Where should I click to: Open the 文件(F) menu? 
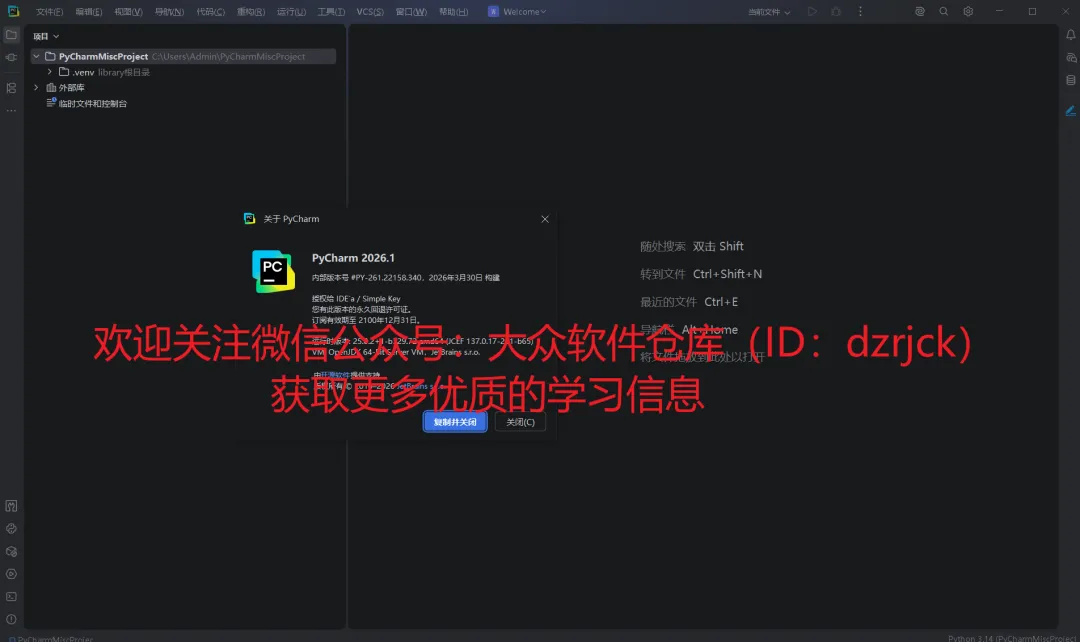49,12
